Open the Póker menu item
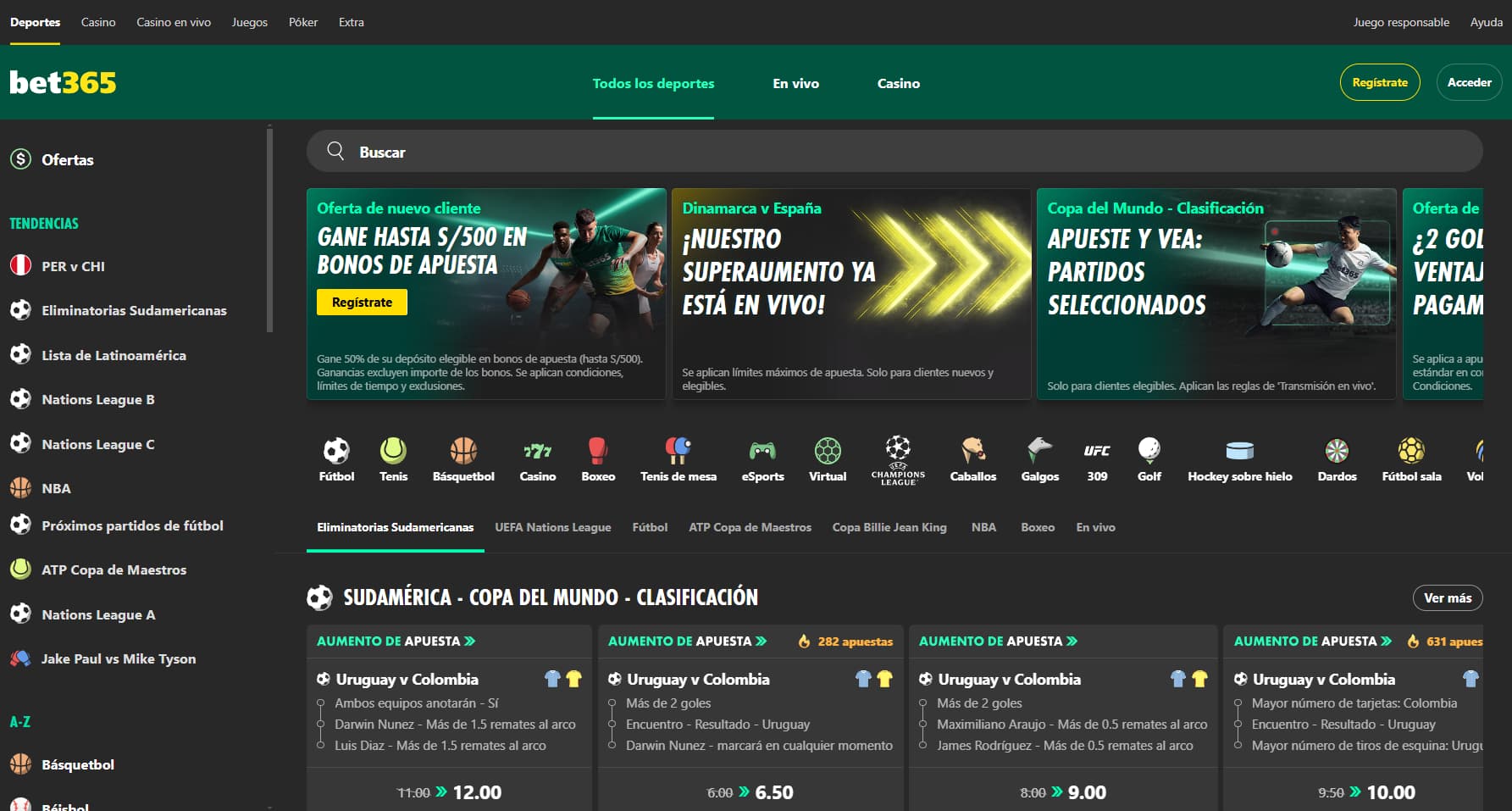 click(x=303, y=22)
